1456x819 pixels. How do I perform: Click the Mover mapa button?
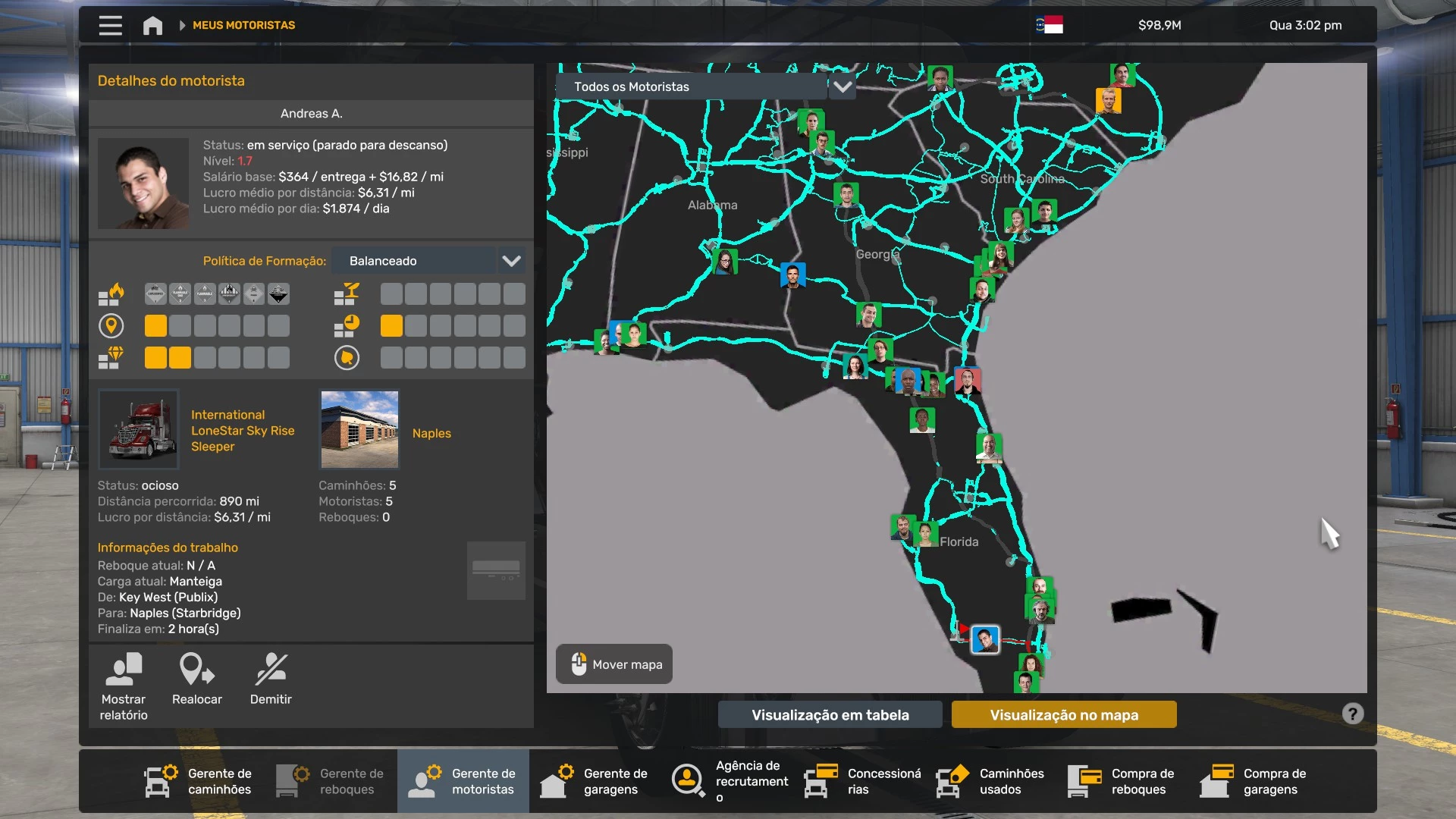click(614, 664)
